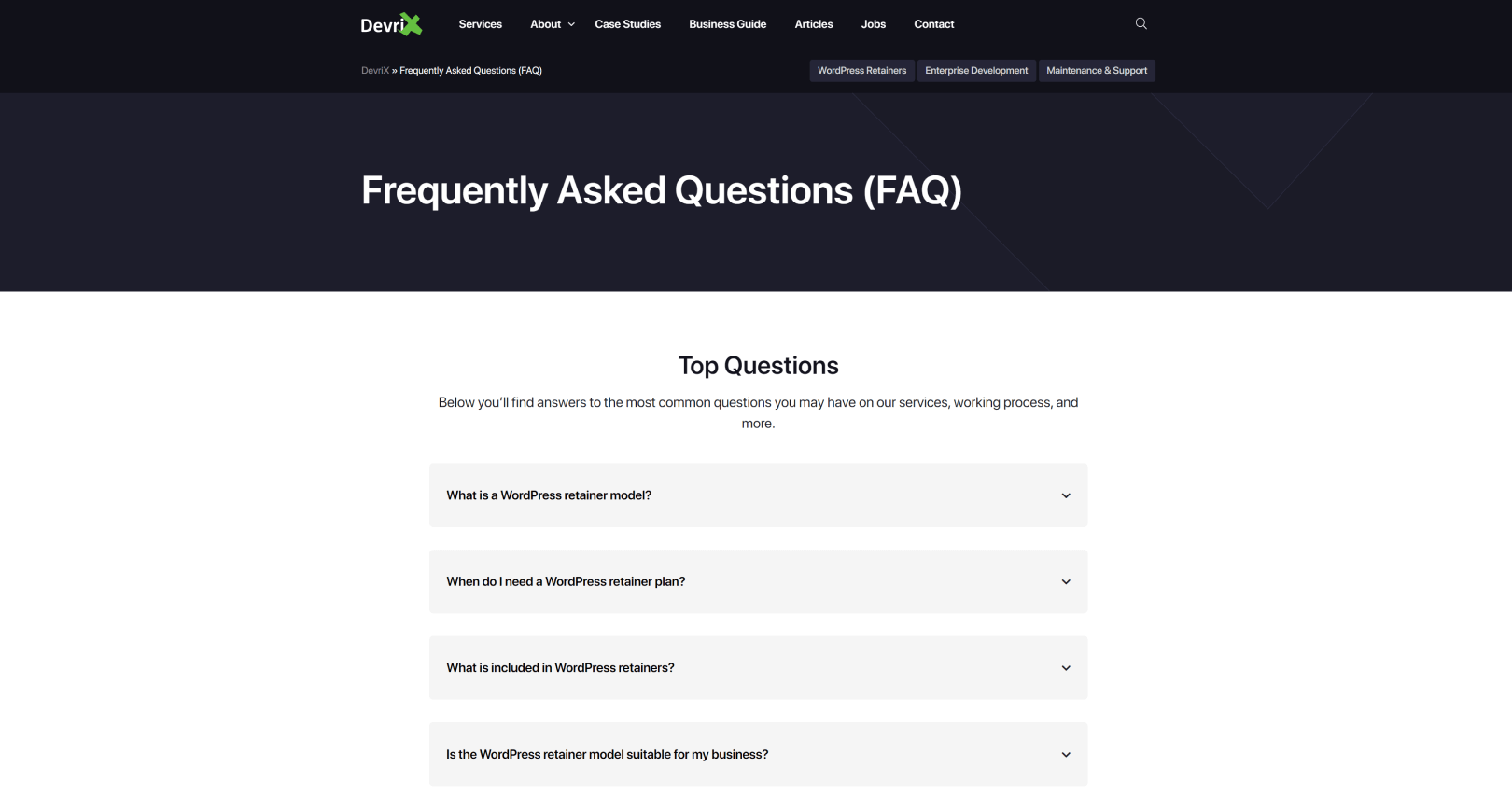The width and height of the screenshot is (1512, 809).
Task: Click the Maintenance & Support button
Action: (1097, 71)
